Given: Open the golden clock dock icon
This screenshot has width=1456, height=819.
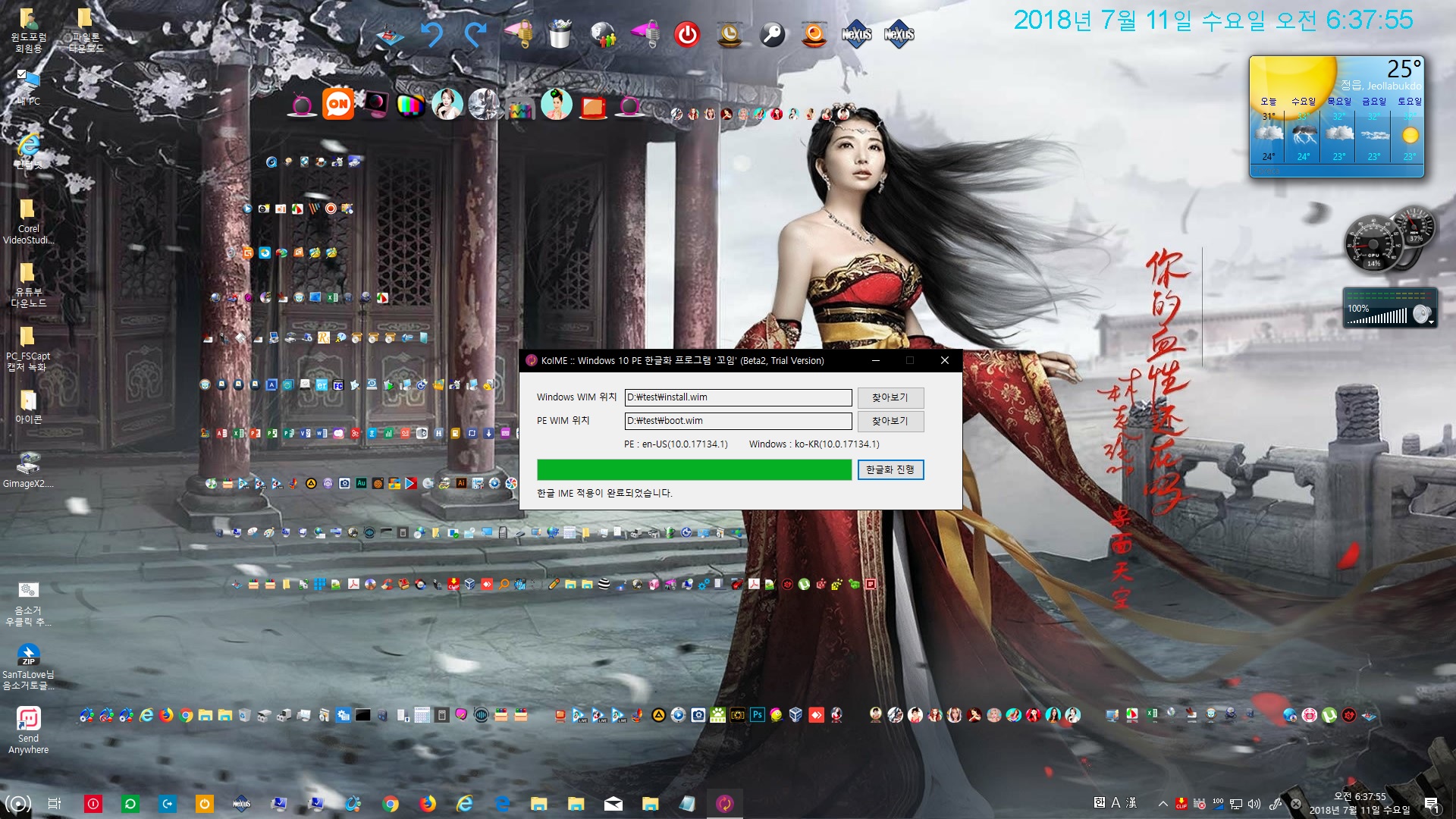Looking at the screenshot, I should coord(730,35).
